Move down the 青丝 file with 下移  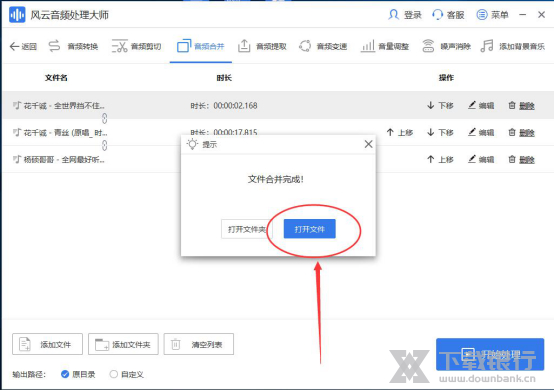(440, 132)
